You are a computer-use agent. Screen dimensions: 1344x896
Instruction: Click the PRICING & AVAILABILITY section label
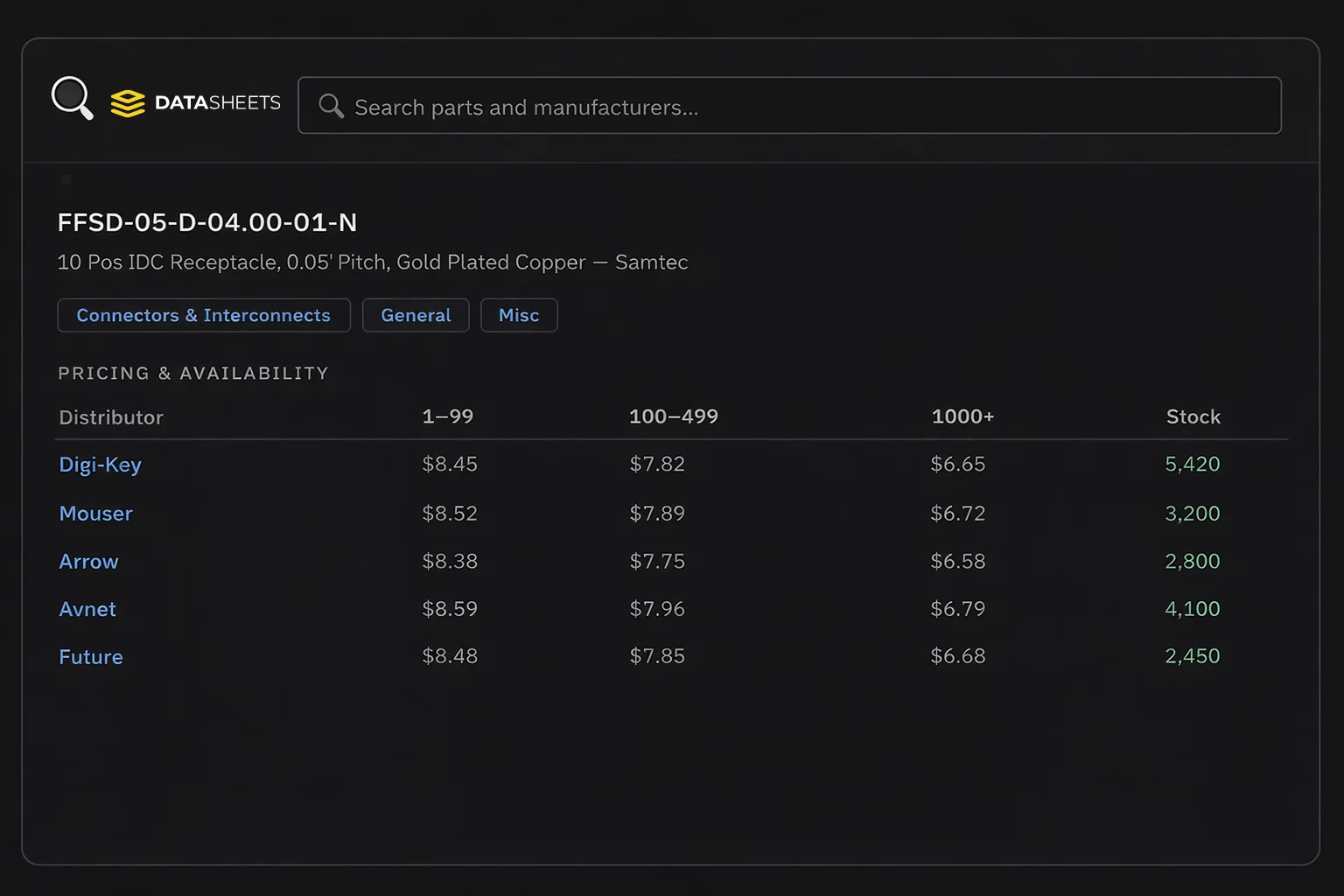click(x=193, y=374)
